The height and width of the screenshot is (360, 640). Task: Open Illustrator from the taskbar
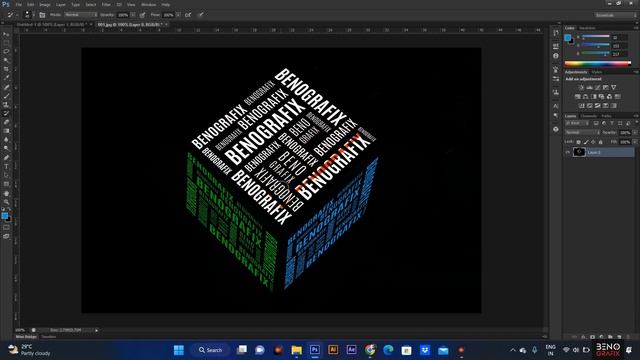[x=333, y=350]
